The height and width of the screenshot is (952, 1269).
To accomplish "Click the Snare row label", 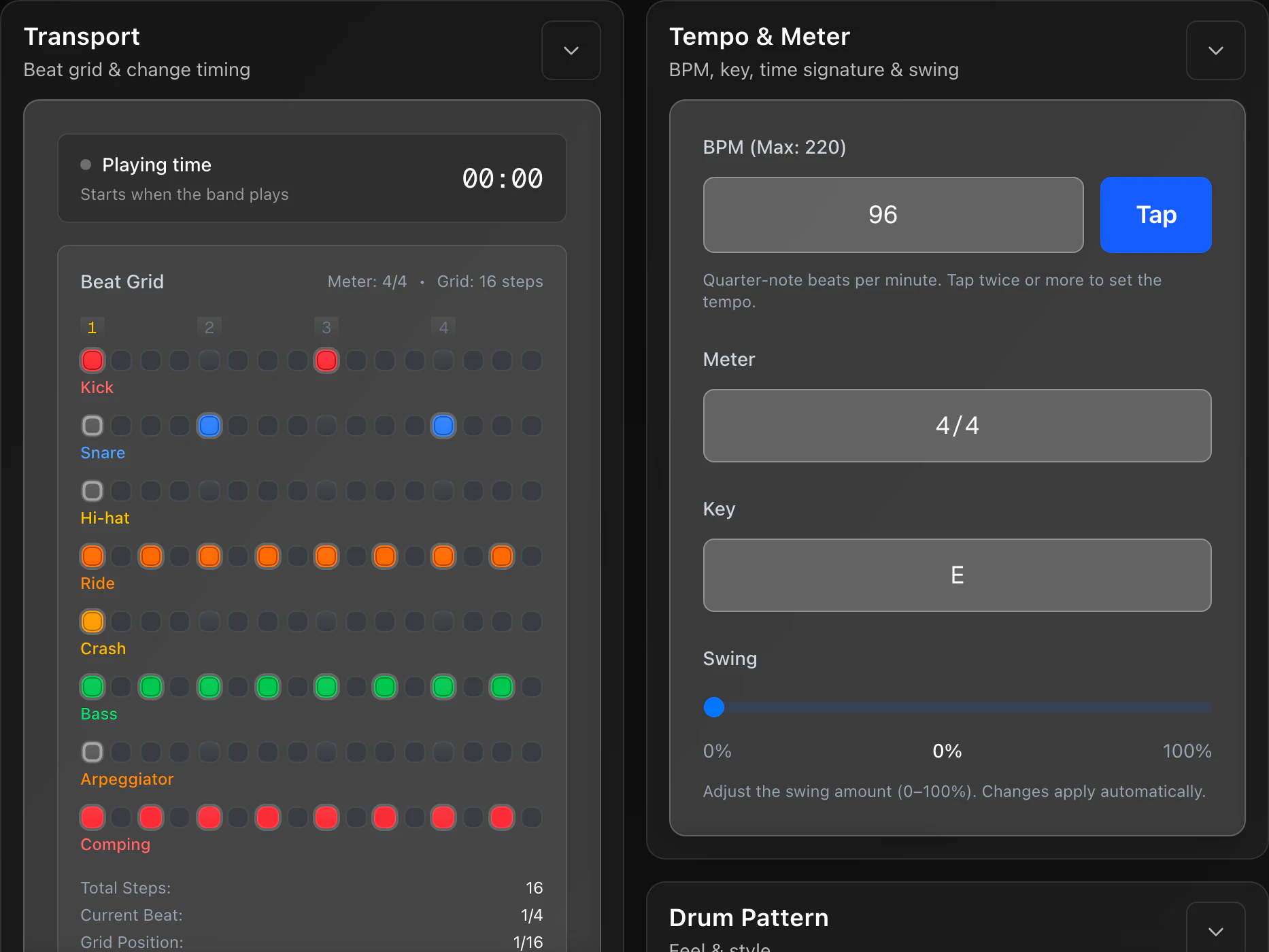I will 103,453.
